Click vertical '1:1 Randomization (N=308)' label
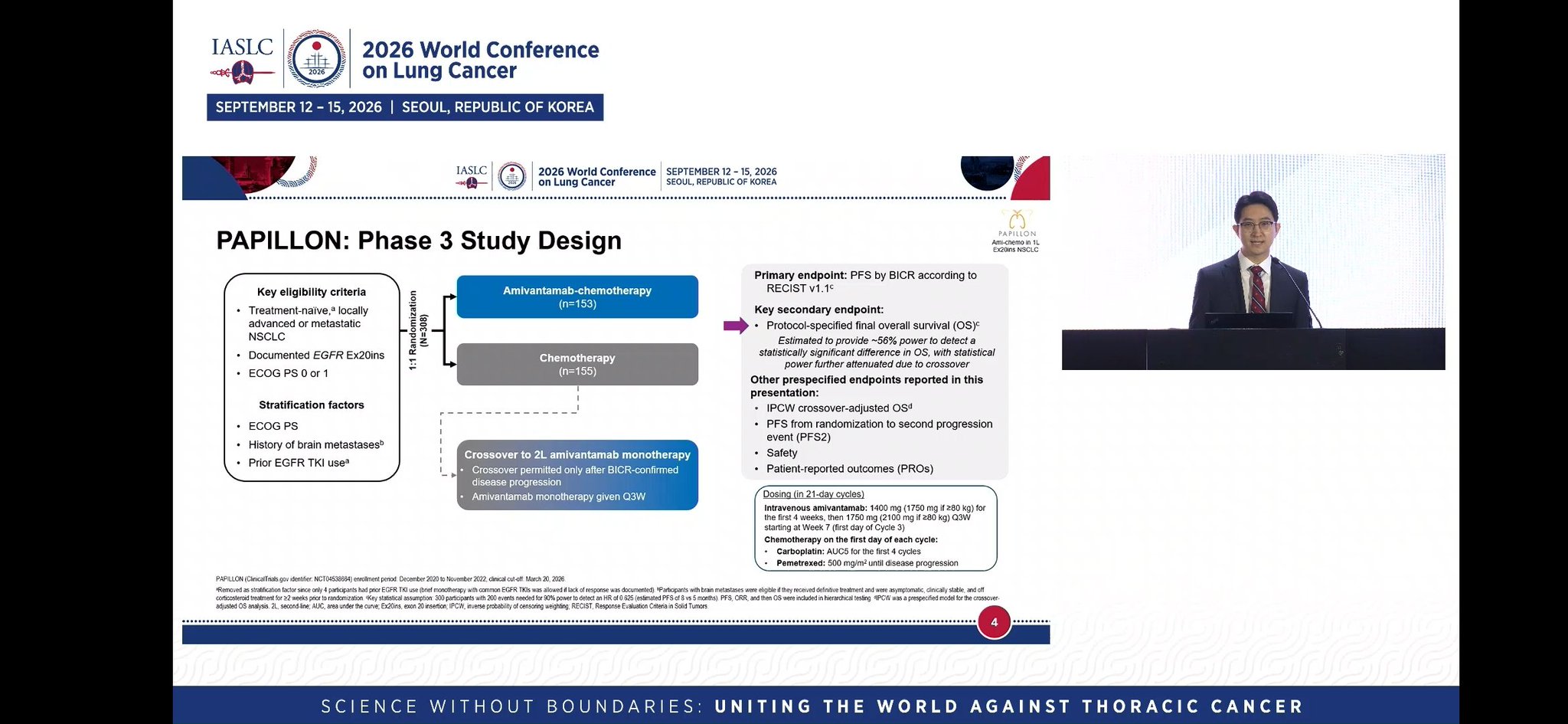This screenshot has width=1568, height=724. tap(418, 330)
